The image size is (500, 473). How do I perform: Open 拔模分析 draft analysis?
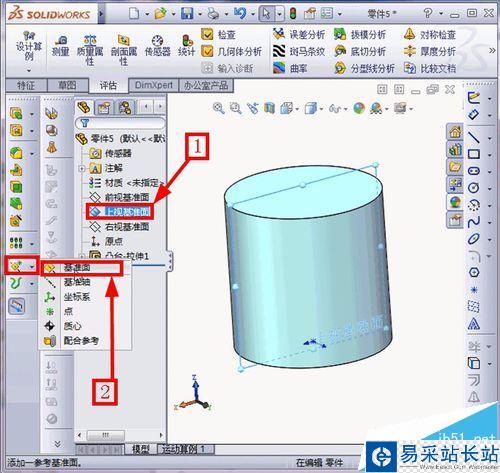360,34
